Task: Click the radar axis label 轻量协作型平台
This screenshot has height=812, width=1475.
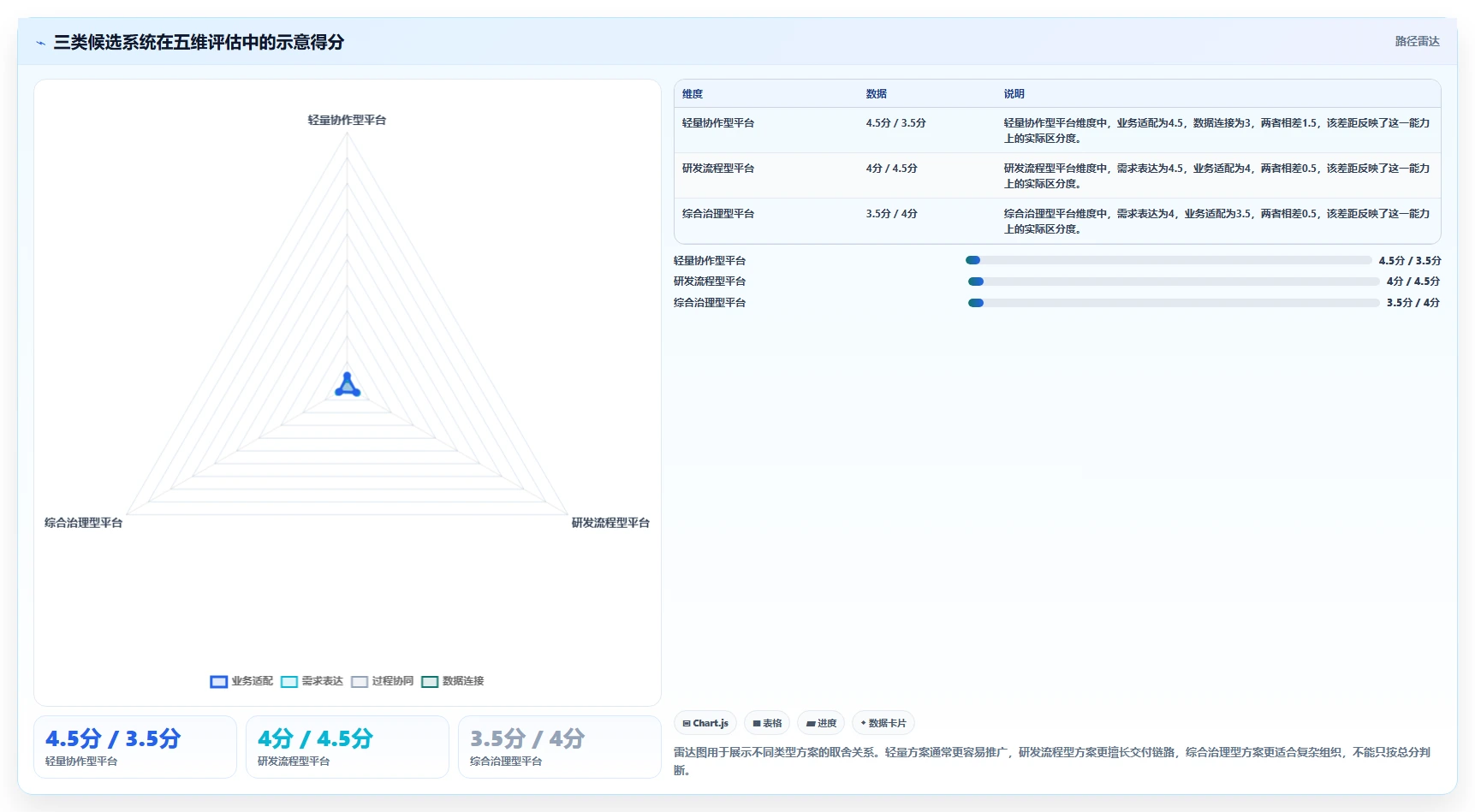Action: coord(347,121)
